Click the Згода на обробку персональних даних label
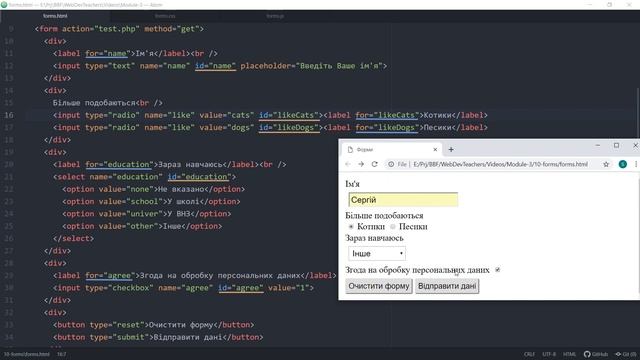 coord(417,270)
